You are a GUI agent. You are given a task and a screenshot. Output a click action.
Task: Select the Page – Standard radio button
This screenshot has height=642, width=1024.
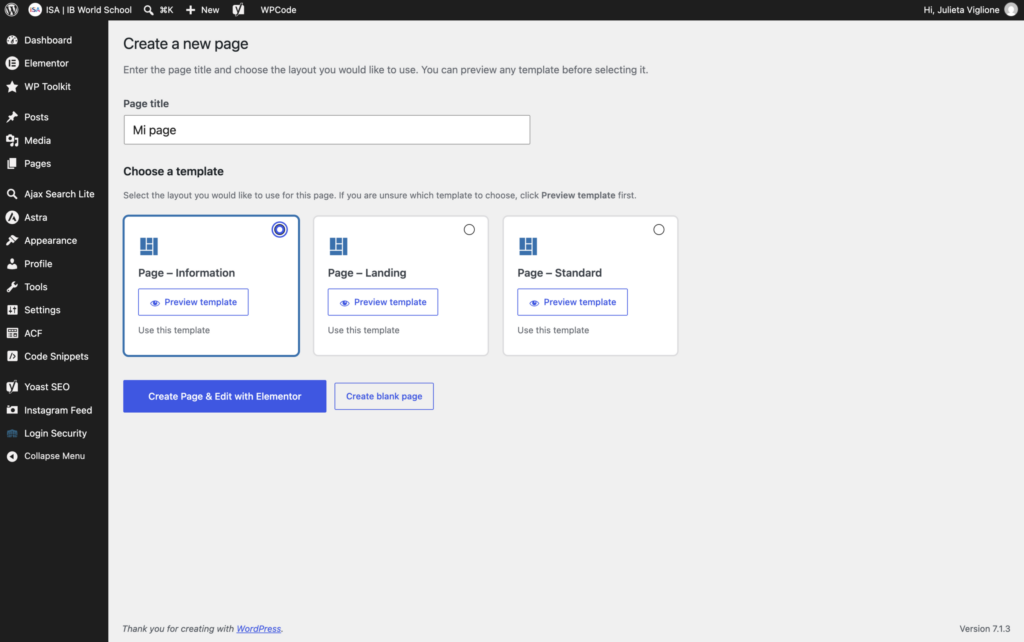click(x=658, y=229)
